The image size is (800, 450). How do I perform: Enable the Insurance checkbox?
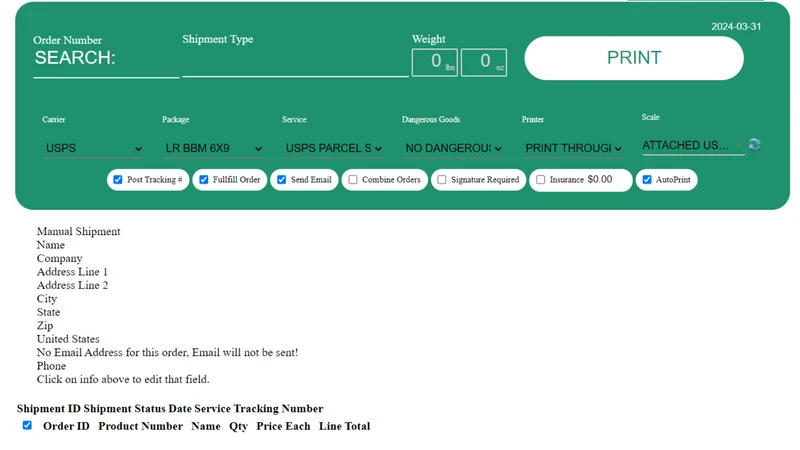[x=540, y=180]
